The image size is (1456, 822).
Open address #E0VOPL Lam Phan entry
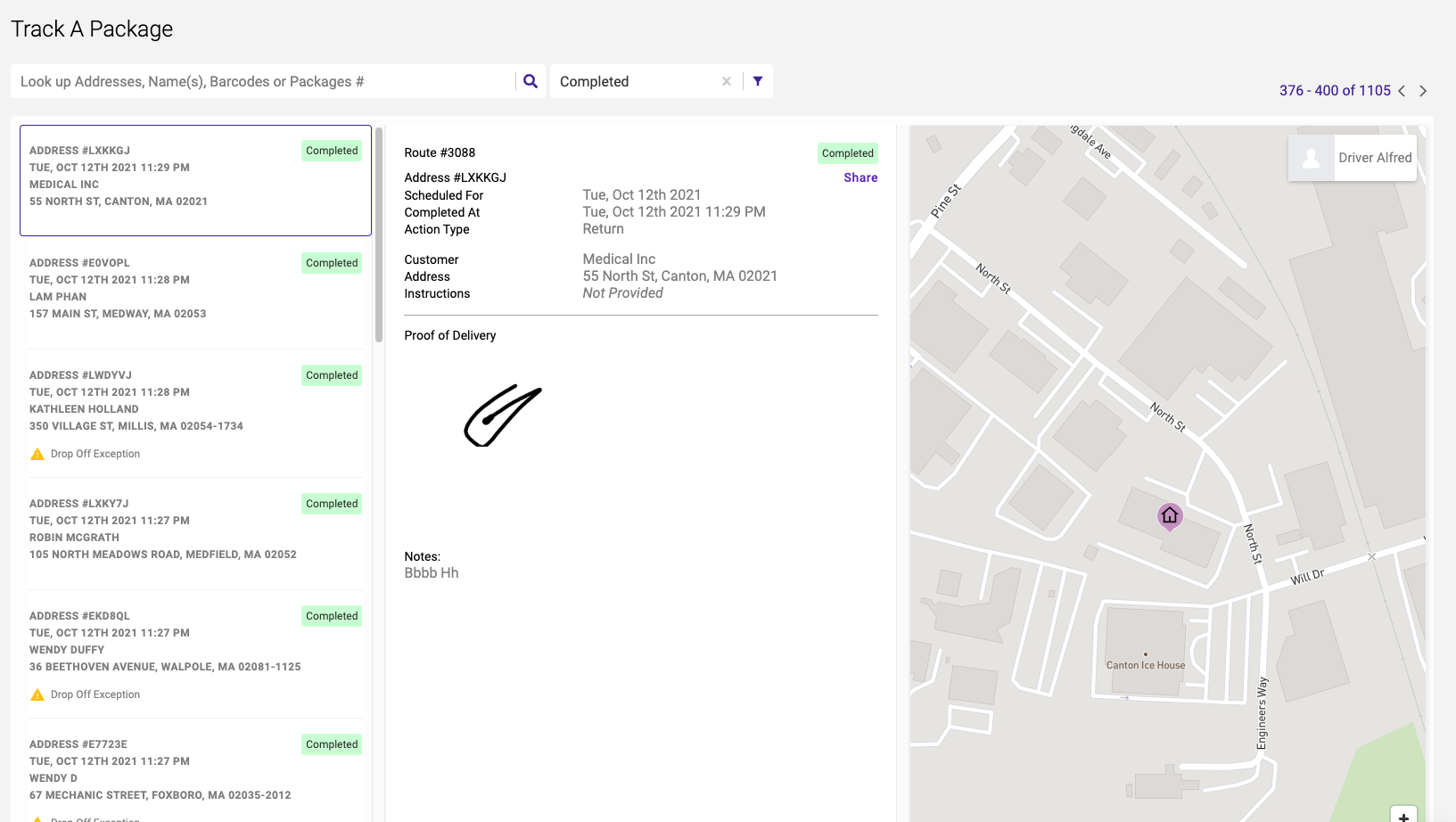coord(195,292)
